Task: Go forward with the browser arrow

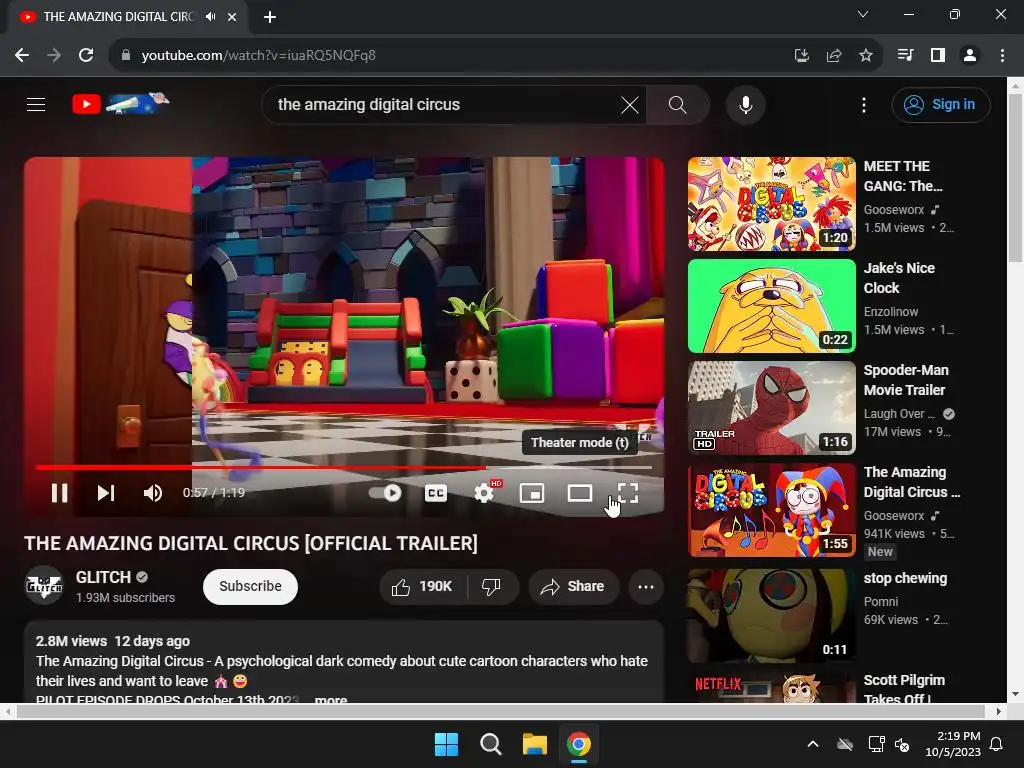Action: coord(54,56)
